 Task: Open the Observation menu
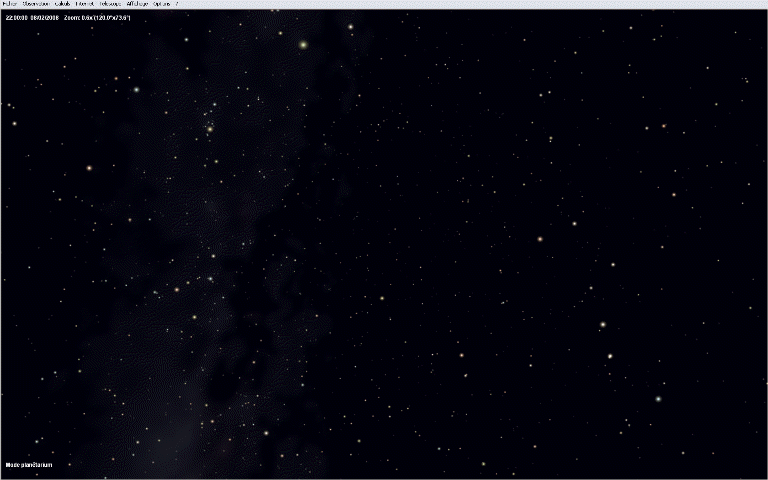(36, 4)
